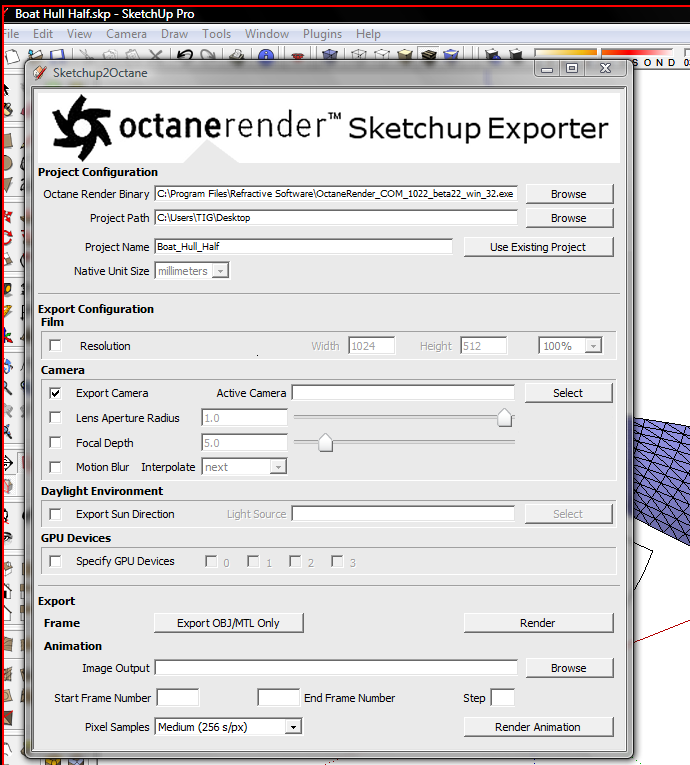Image resolution: width=690 pixels, height=765 pixels.
Task: Browse for Project Path
Action: click(569, 218)
